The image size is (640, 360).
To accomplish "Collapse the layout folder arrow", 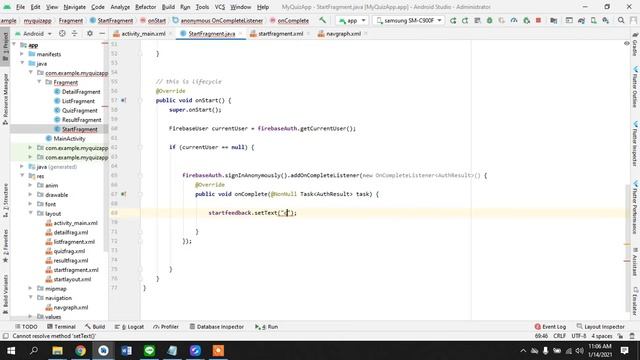I will (31, 213).
